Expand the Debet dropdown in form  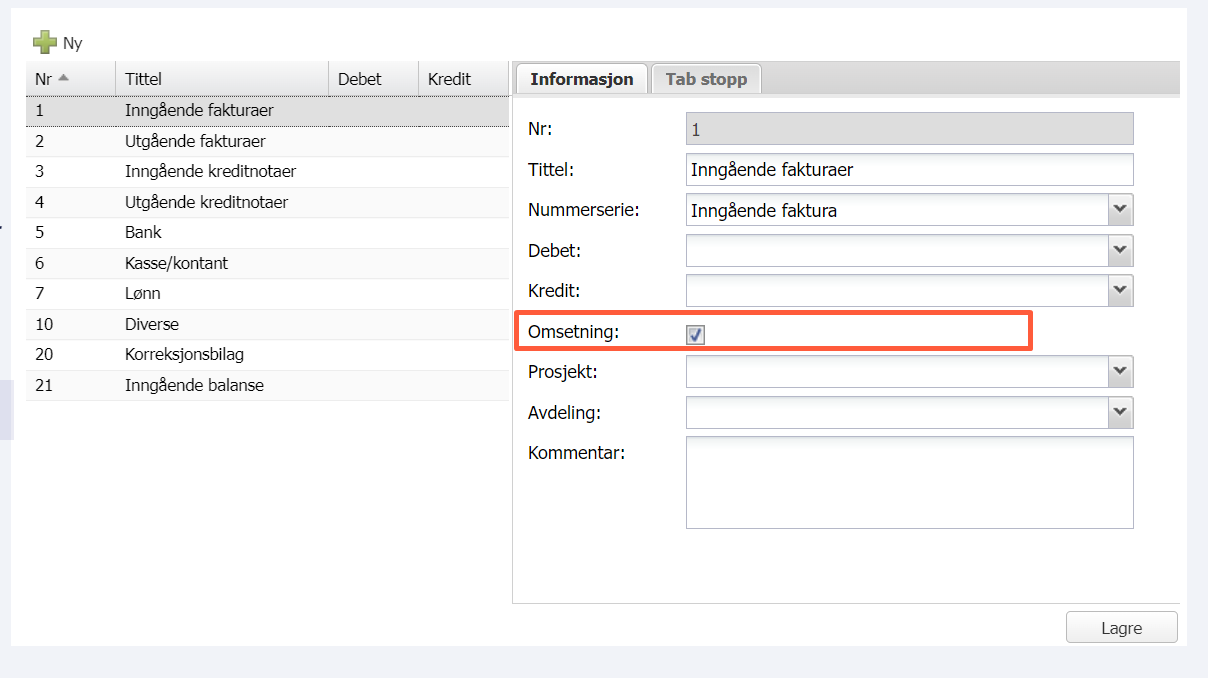pos(1120,250)
